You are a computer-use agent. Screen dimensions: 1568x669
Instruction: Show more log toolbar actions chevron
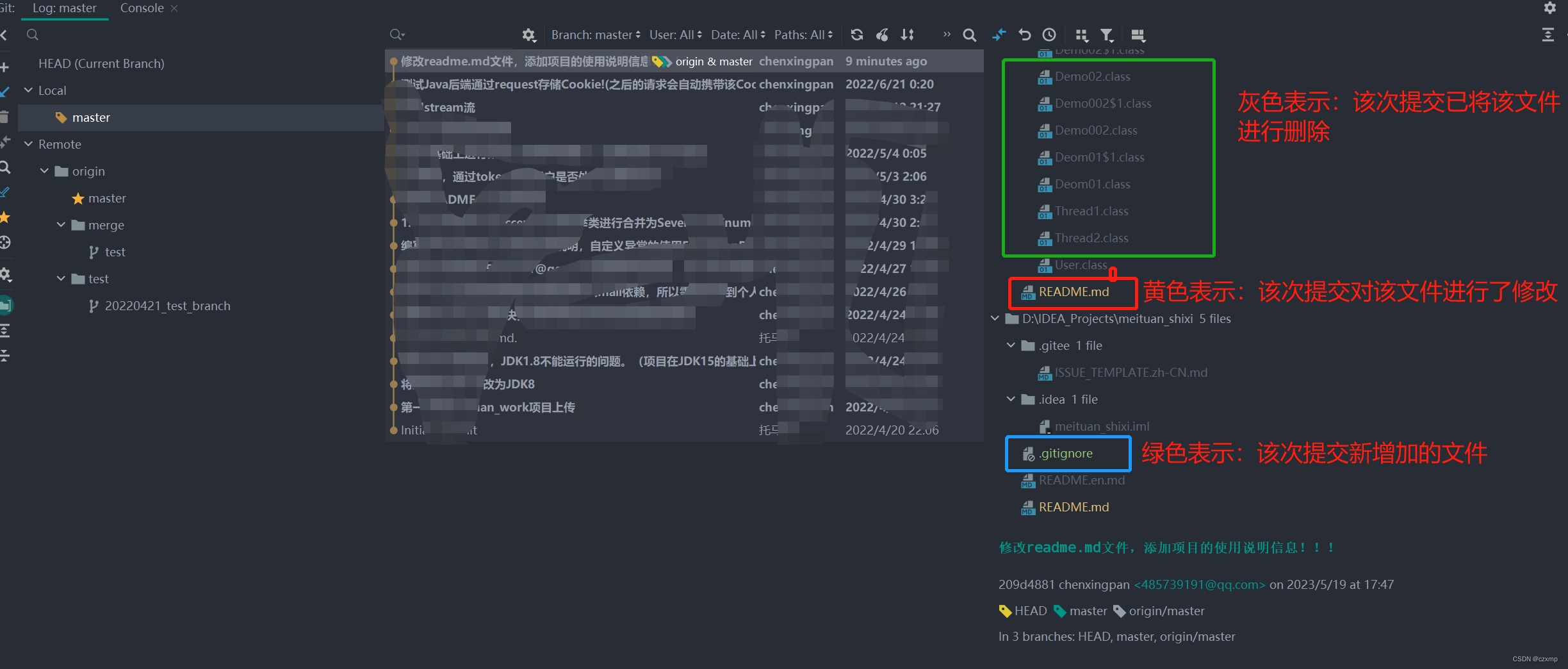(x=947, y=35)
